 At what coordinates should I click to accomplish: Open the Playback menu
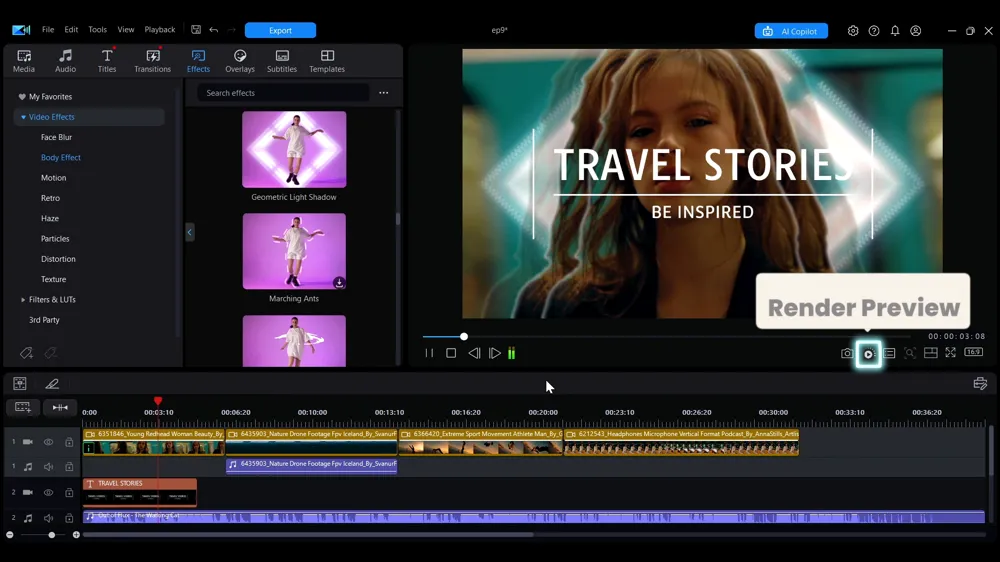(x=159, y=29)
